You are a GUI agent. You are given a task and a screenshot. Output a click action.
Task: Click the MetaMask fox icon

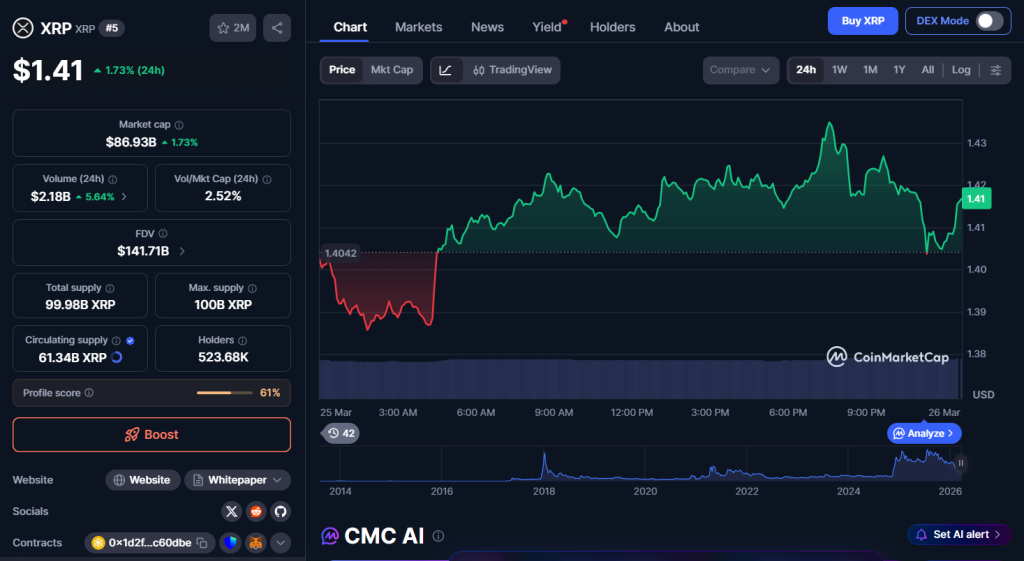[x=256, y=543]
